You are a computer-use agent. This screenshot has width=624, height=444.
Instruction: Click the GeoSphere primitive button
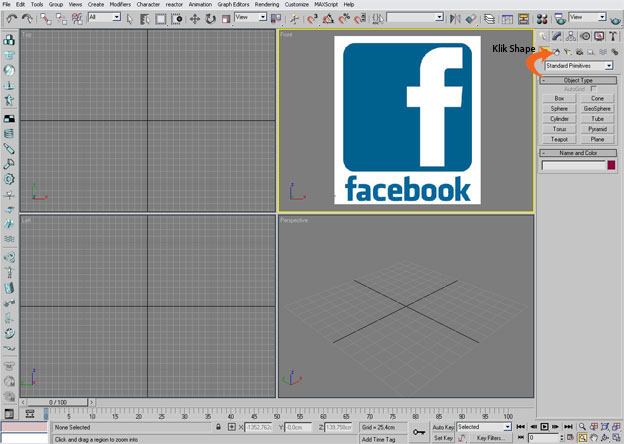pos(597,109)
